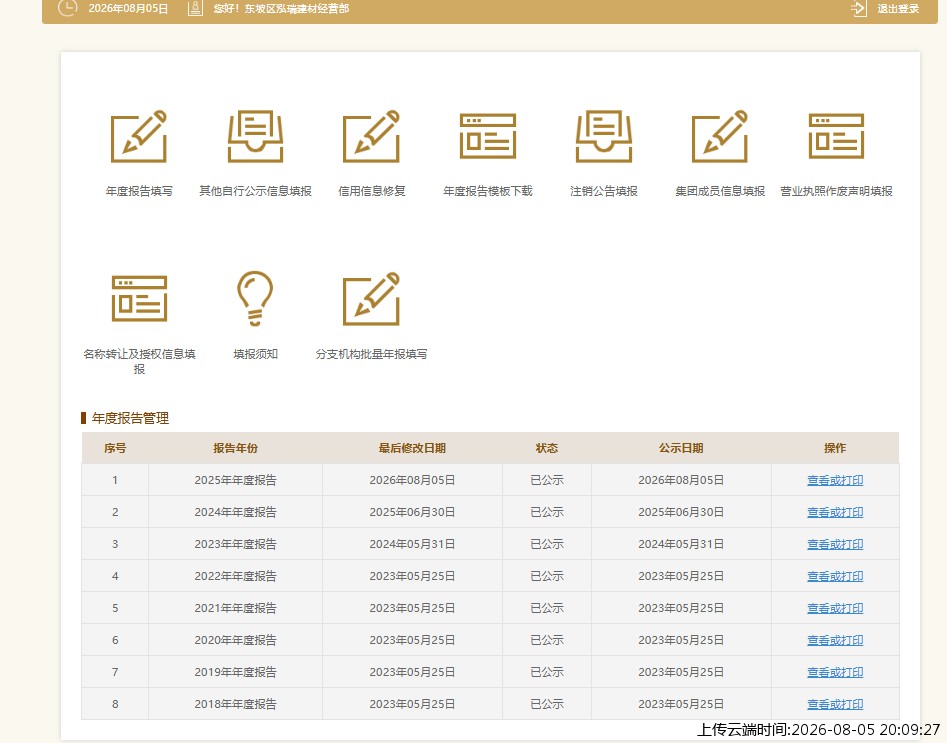
Task: Select the 2022年年度报告 cell
Action: pos(235,576)
